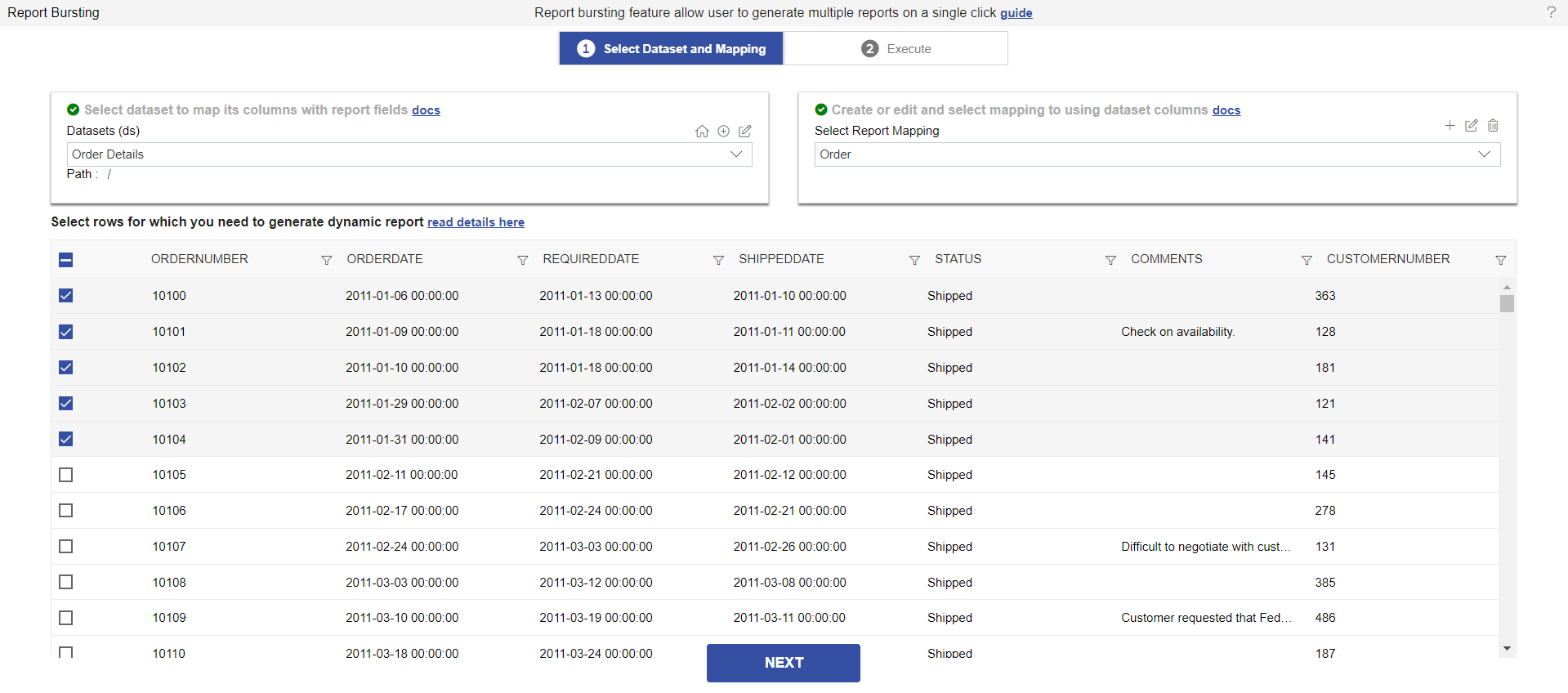Click comment 'Customer requested that Fed...'

1206,618
